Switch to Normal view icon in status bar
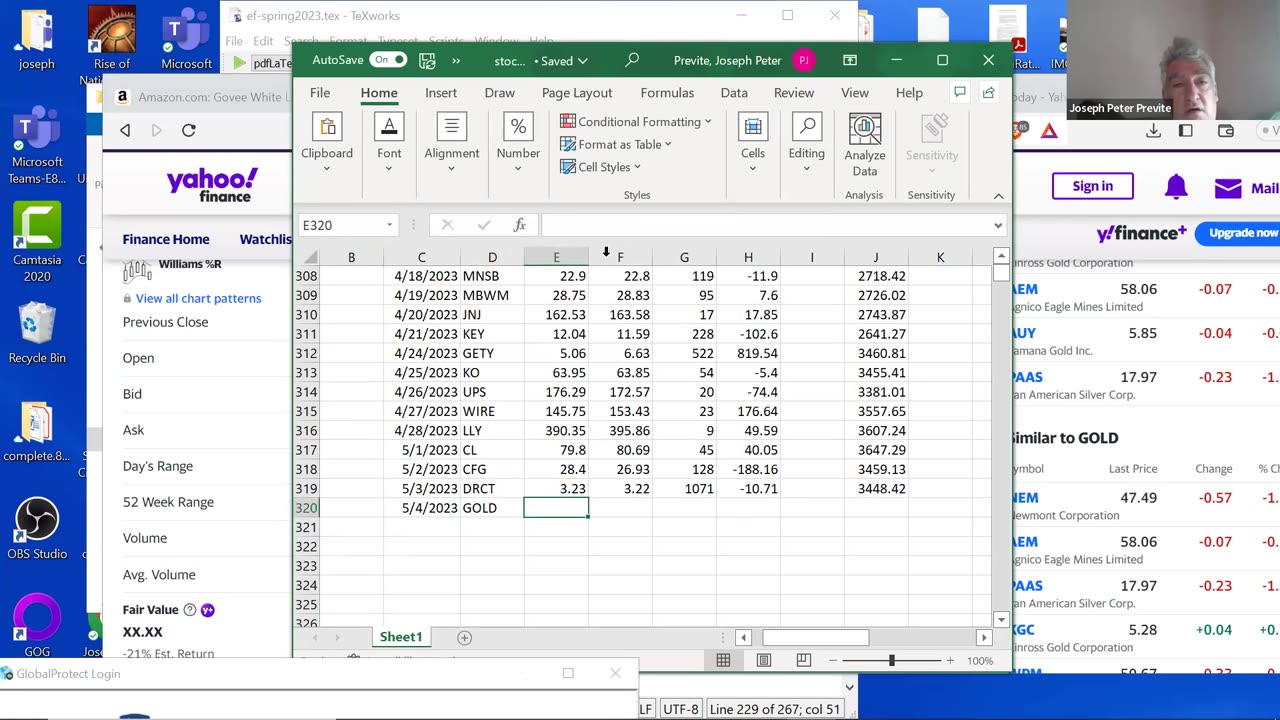The width and height of the screenshot is (1280, 720). [x=723, y=660]
